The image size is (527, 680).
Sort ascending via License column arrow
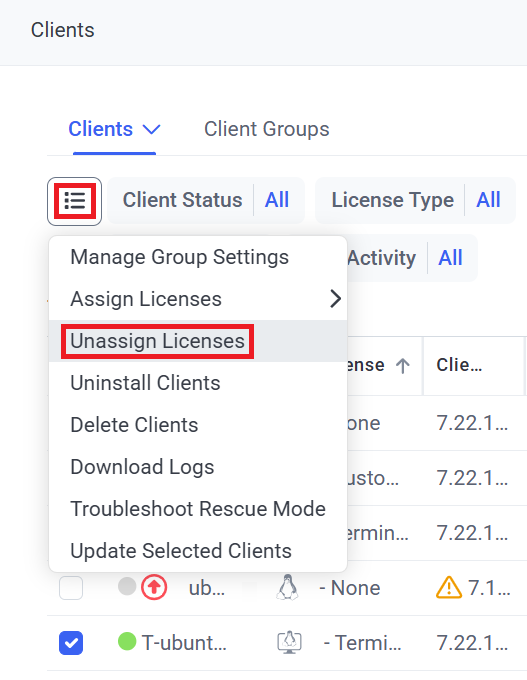tap(403, 366)
